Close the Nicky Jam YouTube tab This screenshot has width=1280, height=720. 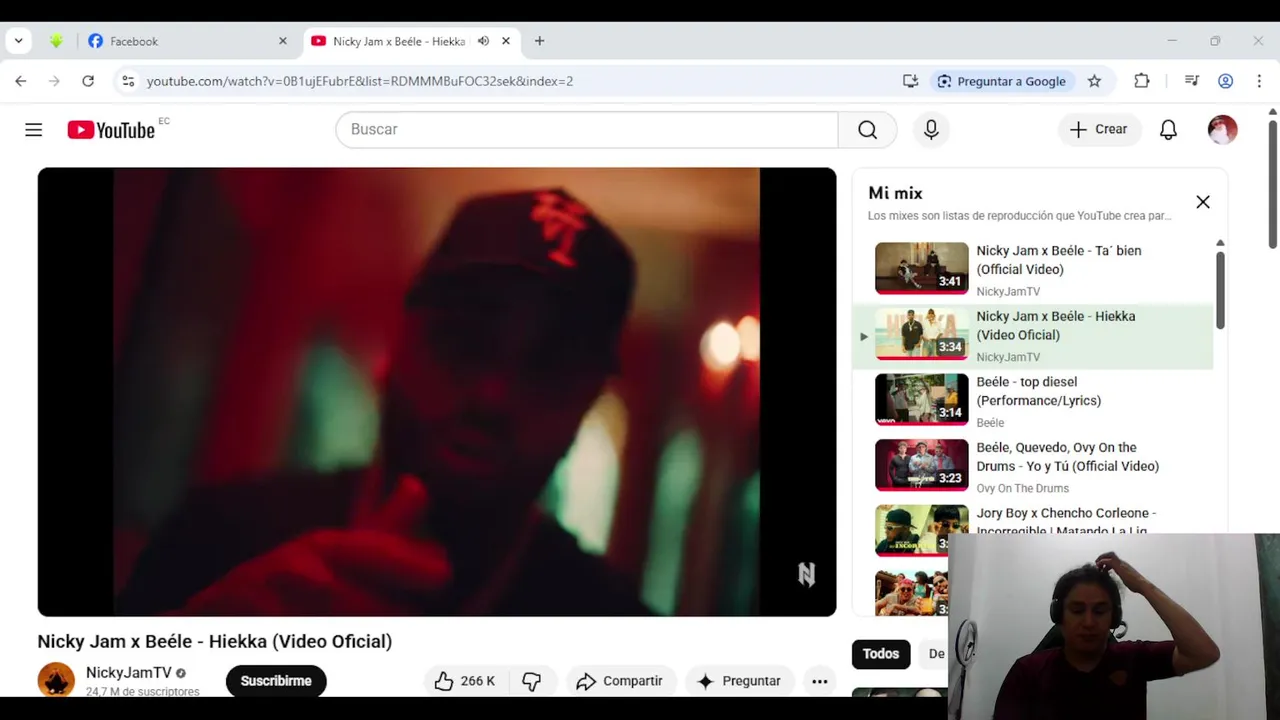click(506, 41)
